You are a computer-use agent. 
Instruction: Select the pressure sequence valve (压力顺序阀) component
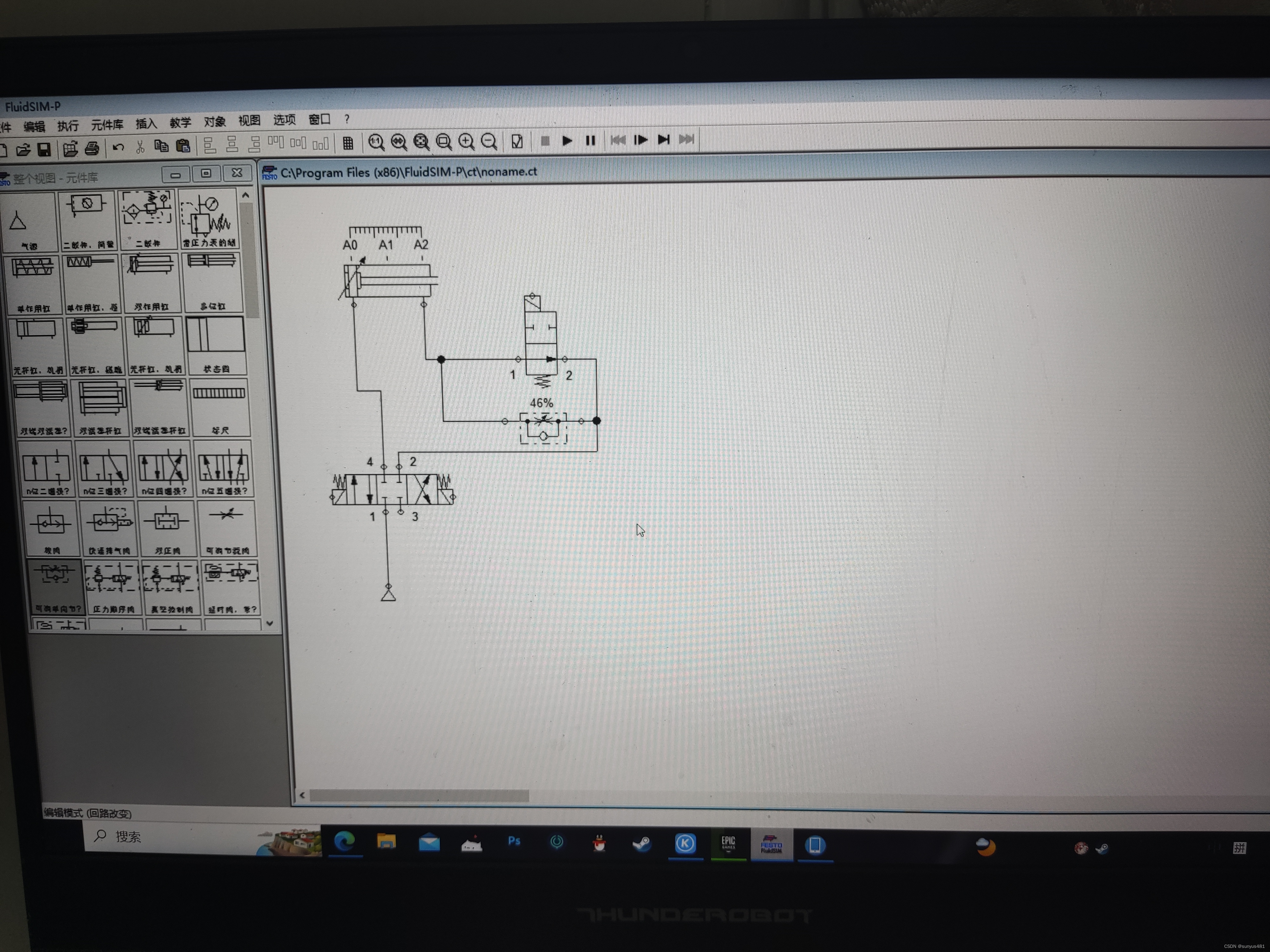(x=112, y=586)
